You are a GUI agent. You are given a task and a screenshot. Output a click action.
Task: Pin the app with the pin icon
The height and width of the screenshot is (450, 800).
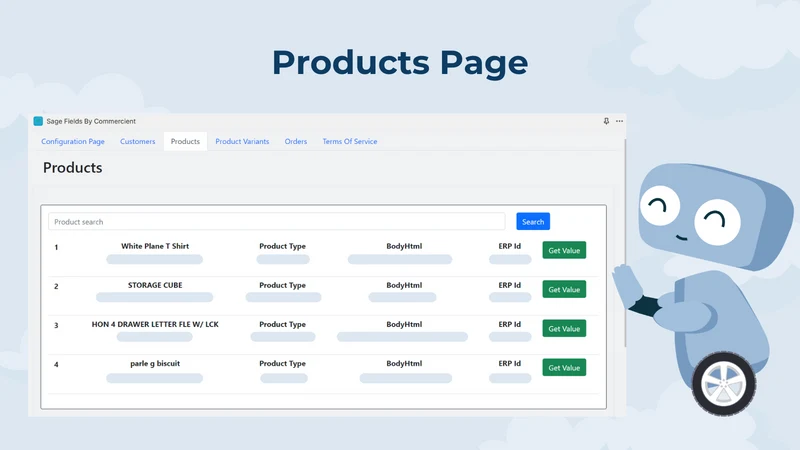click(606, 121)
